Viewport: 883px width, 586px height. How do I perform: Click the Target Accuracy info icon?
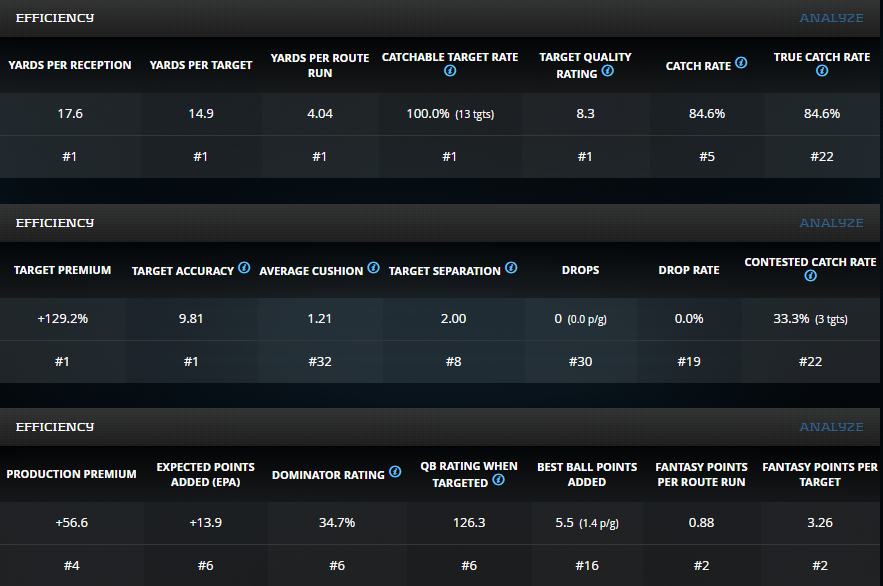[x=244, y=268]
